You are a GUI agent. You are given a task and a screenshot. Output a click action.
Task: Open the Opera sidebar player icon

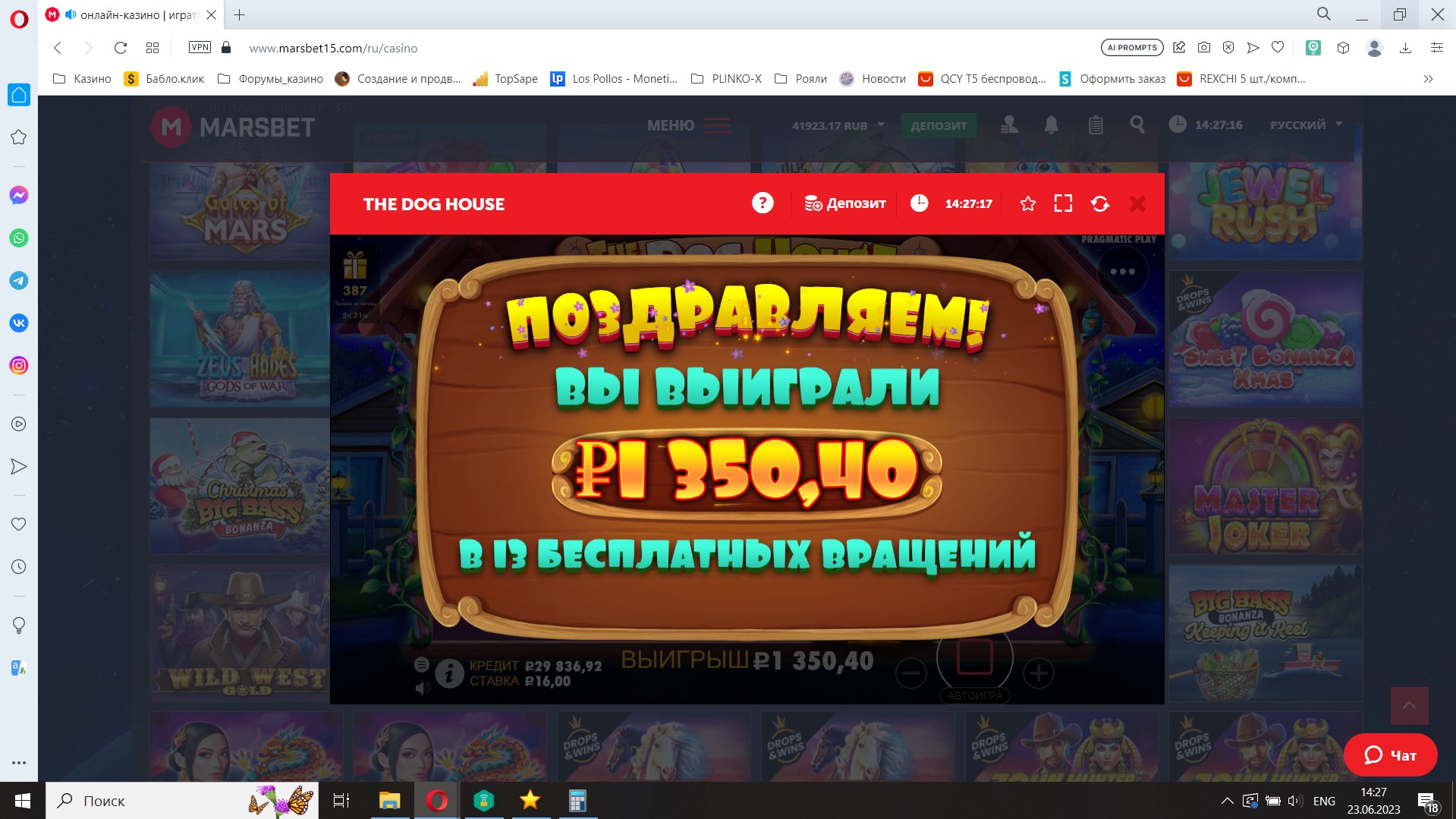pyautogui.click(x=19, y=424)
